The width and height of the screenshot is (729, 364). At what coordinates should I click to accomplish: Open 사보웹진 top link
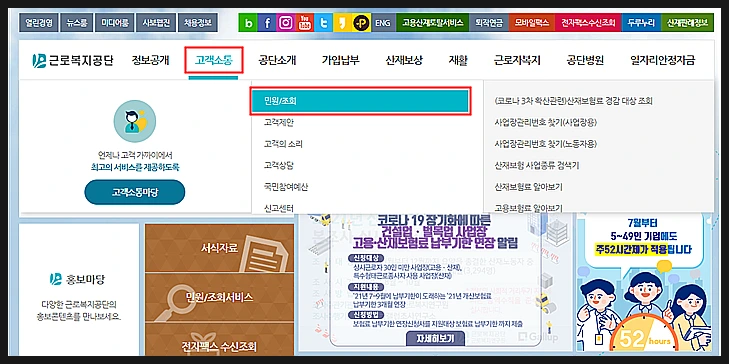(156, 22)
